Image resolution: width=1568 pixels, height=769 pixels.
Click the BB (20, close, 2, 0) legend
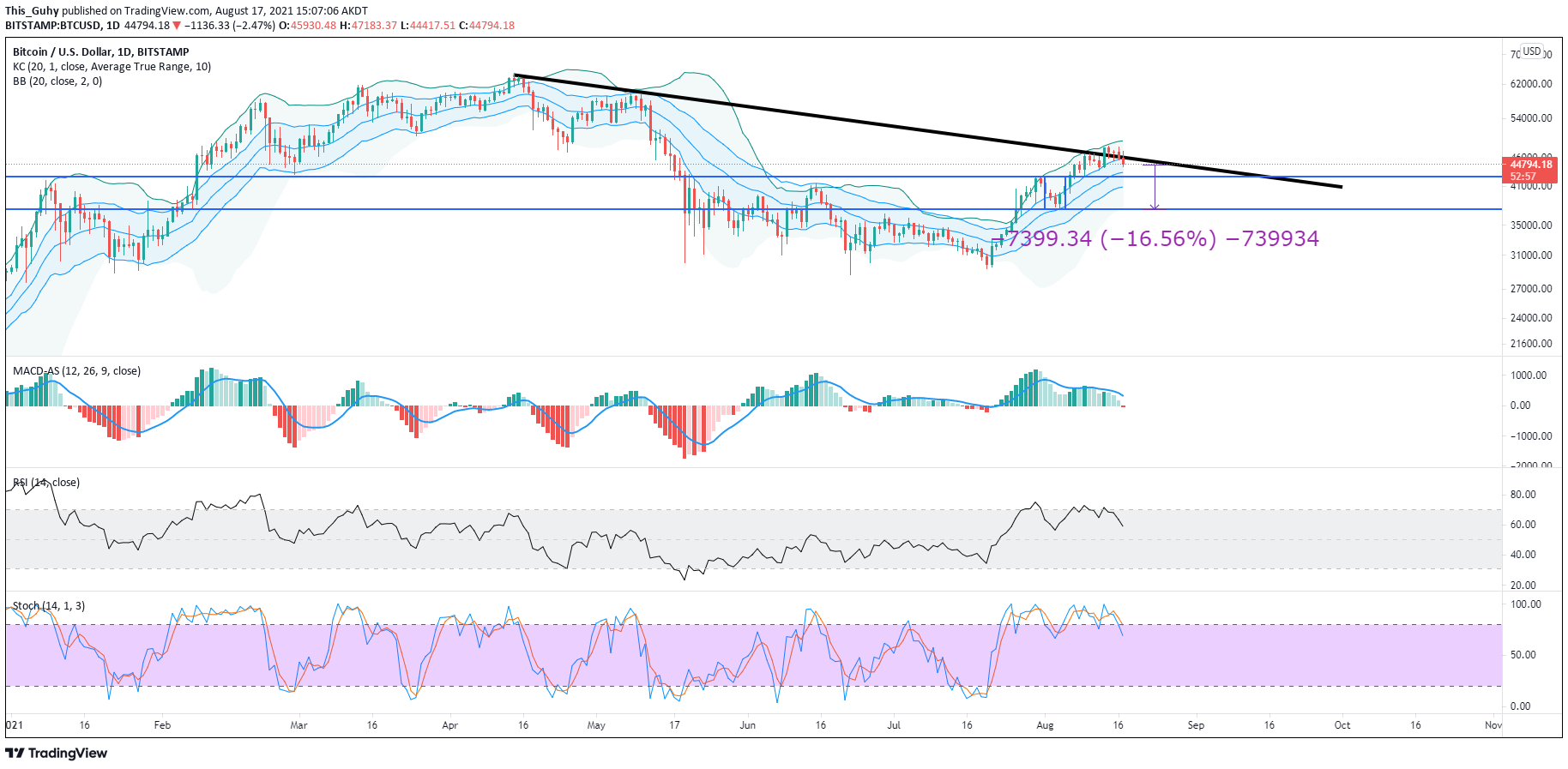pos(57,81)
